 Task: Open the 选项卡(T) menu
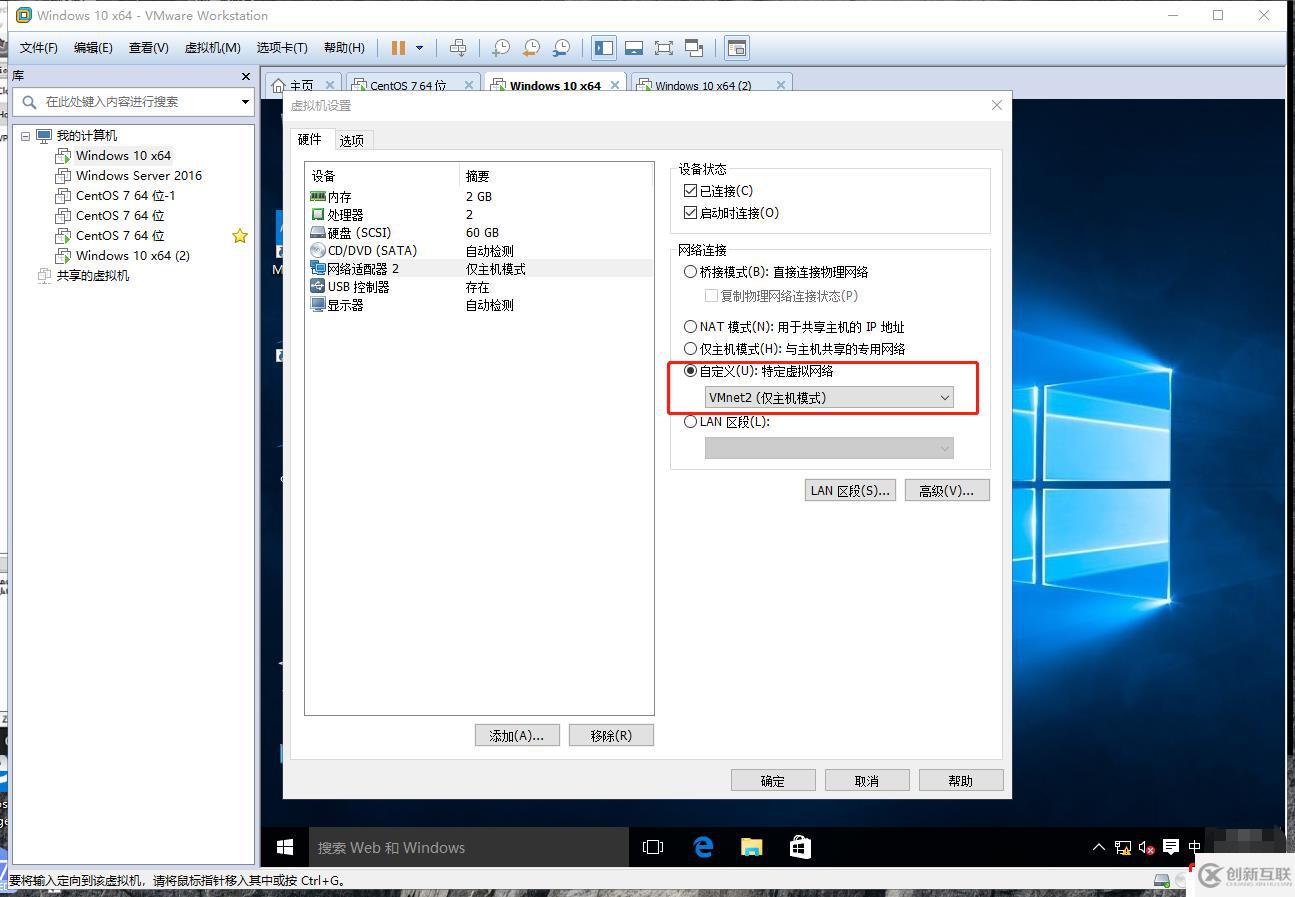click(x=282, y=48)
